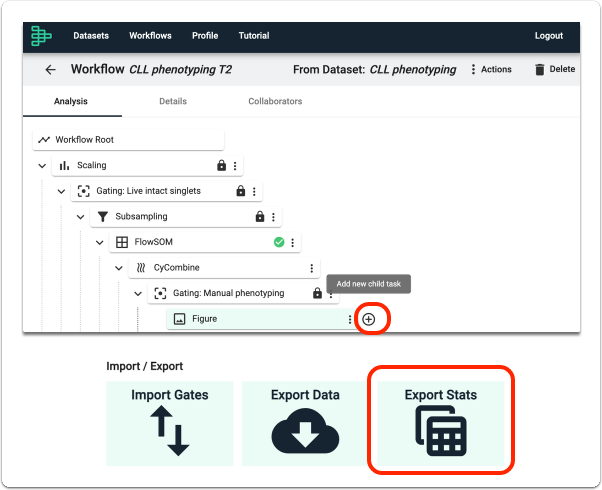602x490 pixels.
Task: Click the Export Stats calculator icon
Action: pyautogui.click(x=441, y=431)
